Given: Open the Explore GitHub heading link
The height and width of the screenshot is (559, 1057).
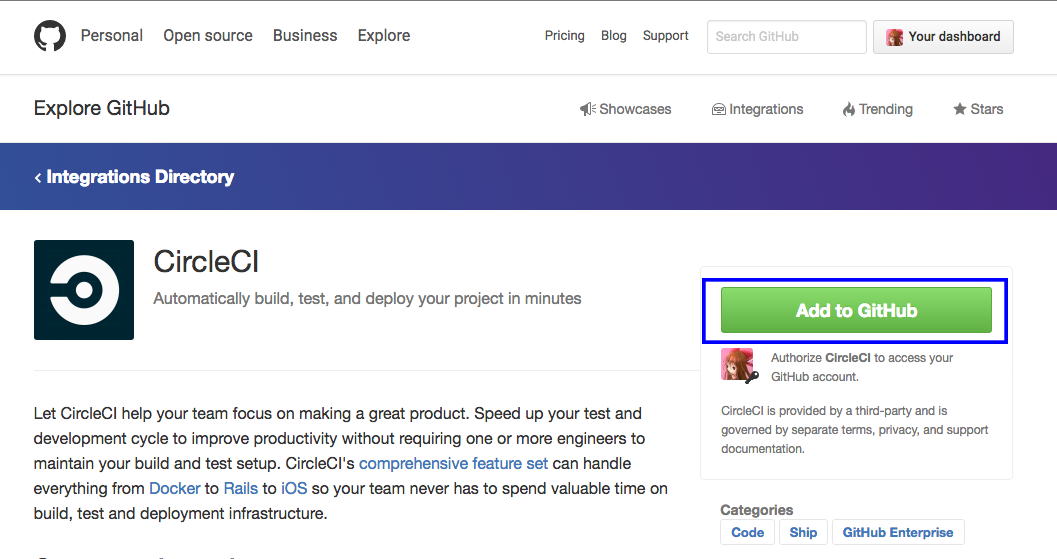Looking at the screenshot, I should pyautogui.click(x=102, y=109).
